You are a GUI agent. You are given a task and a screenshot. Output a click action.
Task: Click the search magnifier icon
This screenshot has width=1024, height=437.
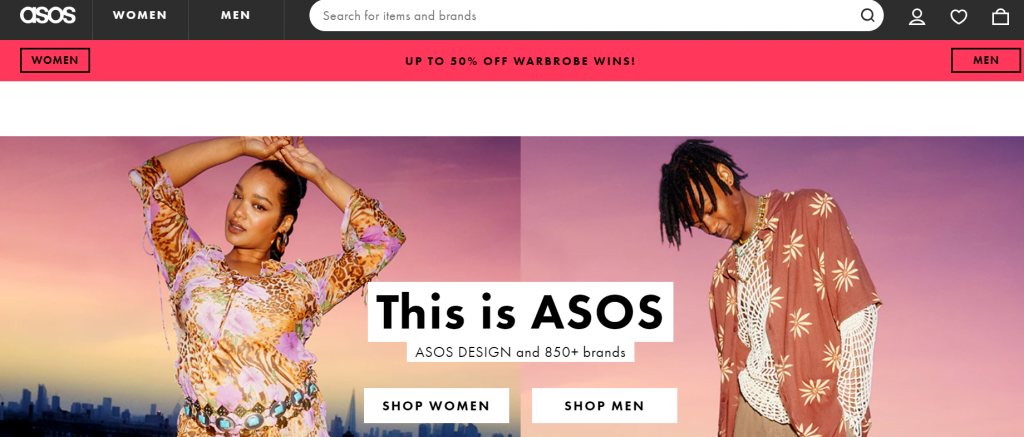[x=867, y=16]
